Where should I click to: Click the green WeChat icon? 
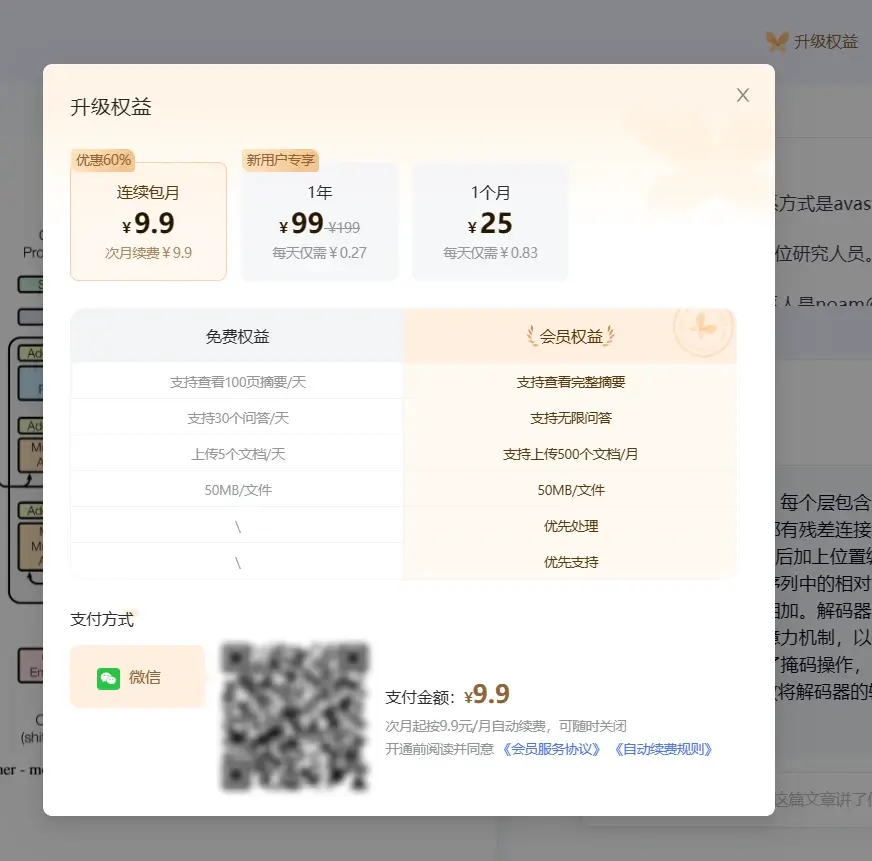coord(108,678)
